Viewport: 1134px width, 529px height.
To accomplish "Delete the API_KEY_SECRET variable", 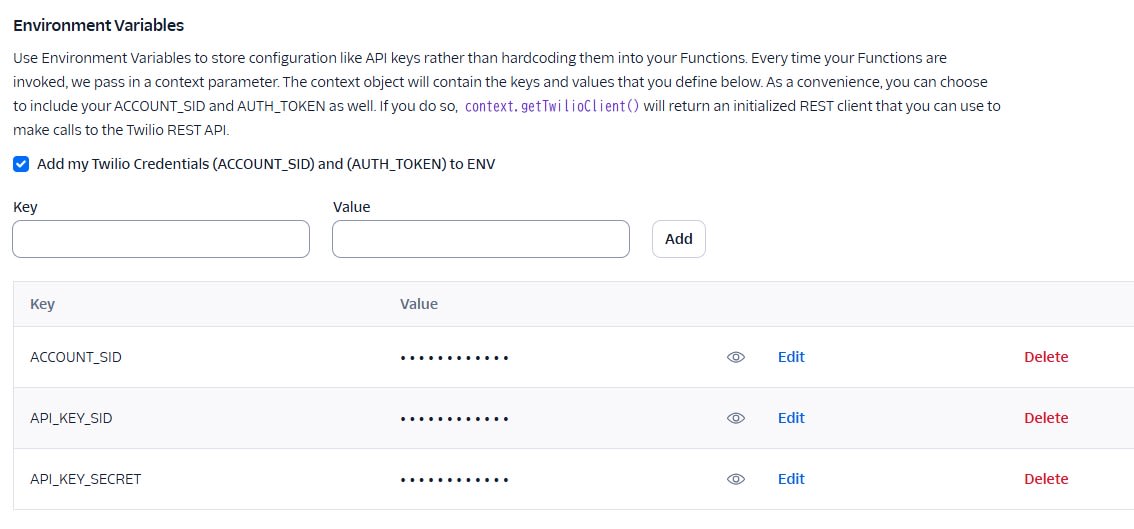I will click(1046, 478).
